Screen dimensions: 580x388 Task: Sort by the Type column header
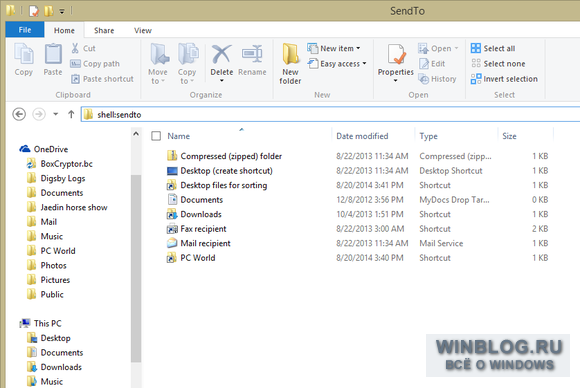pos(428,136)
